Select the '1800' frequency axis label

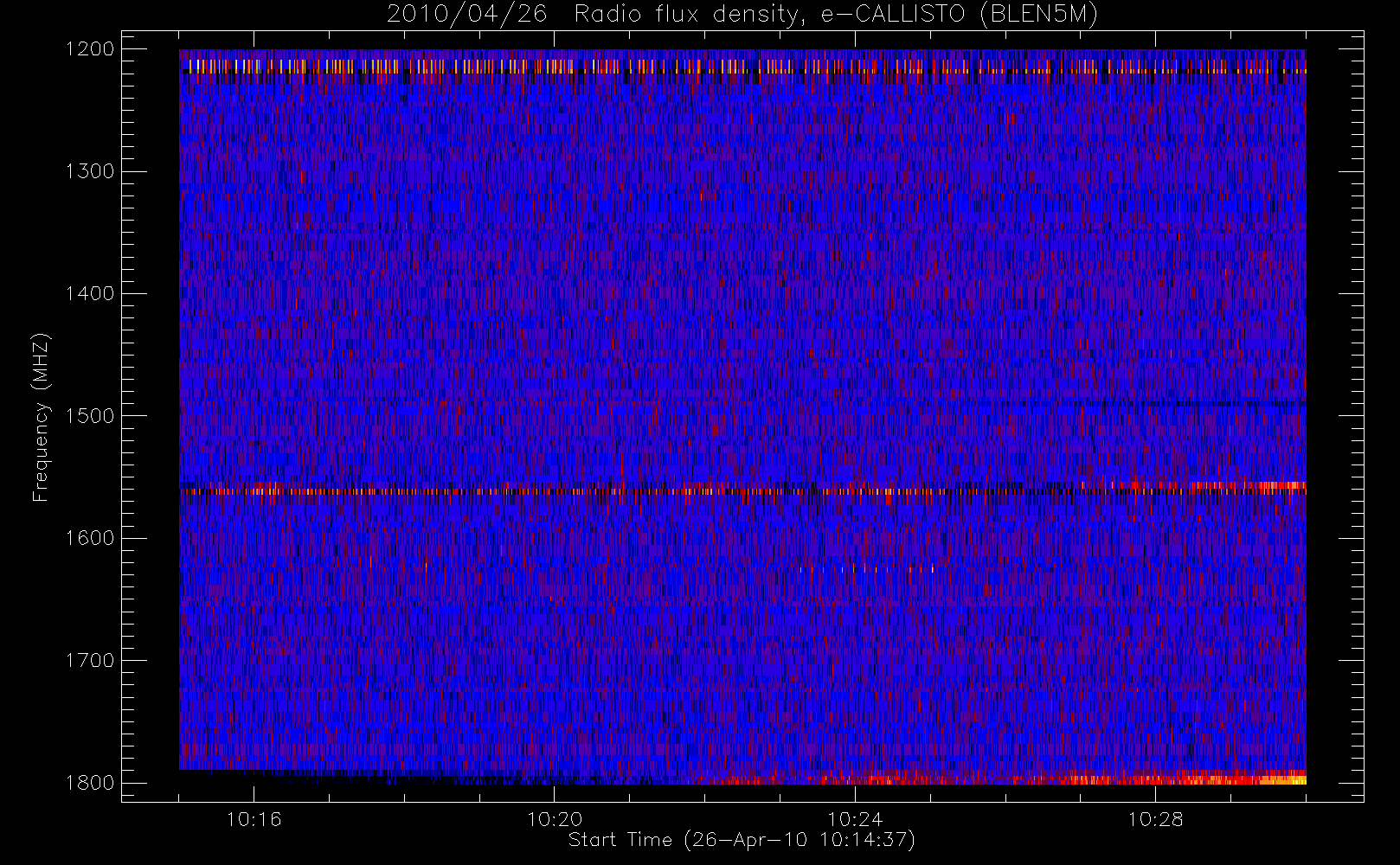[90, 783]
